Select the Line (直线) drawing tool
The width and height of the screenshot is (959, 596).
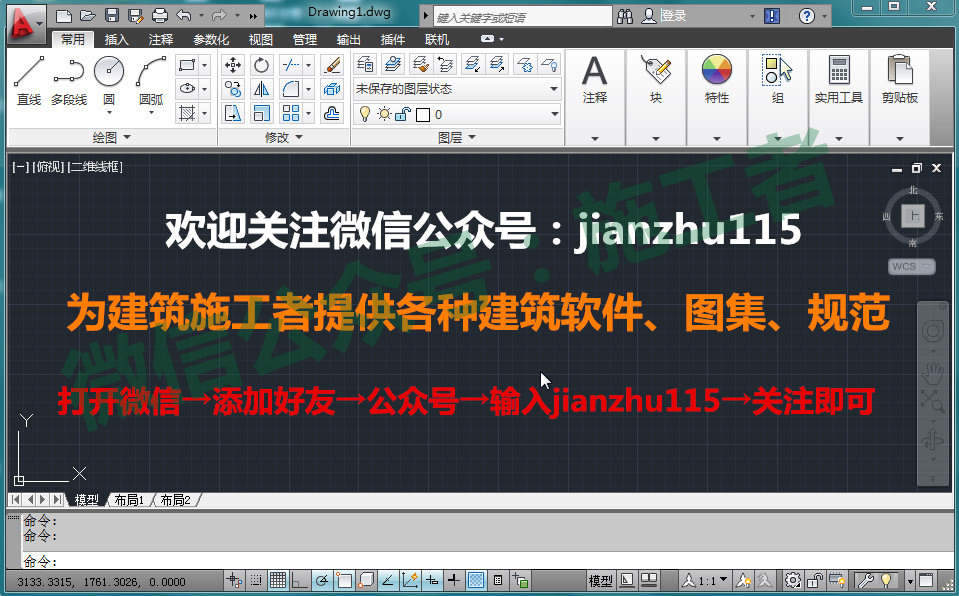point(29,80)
